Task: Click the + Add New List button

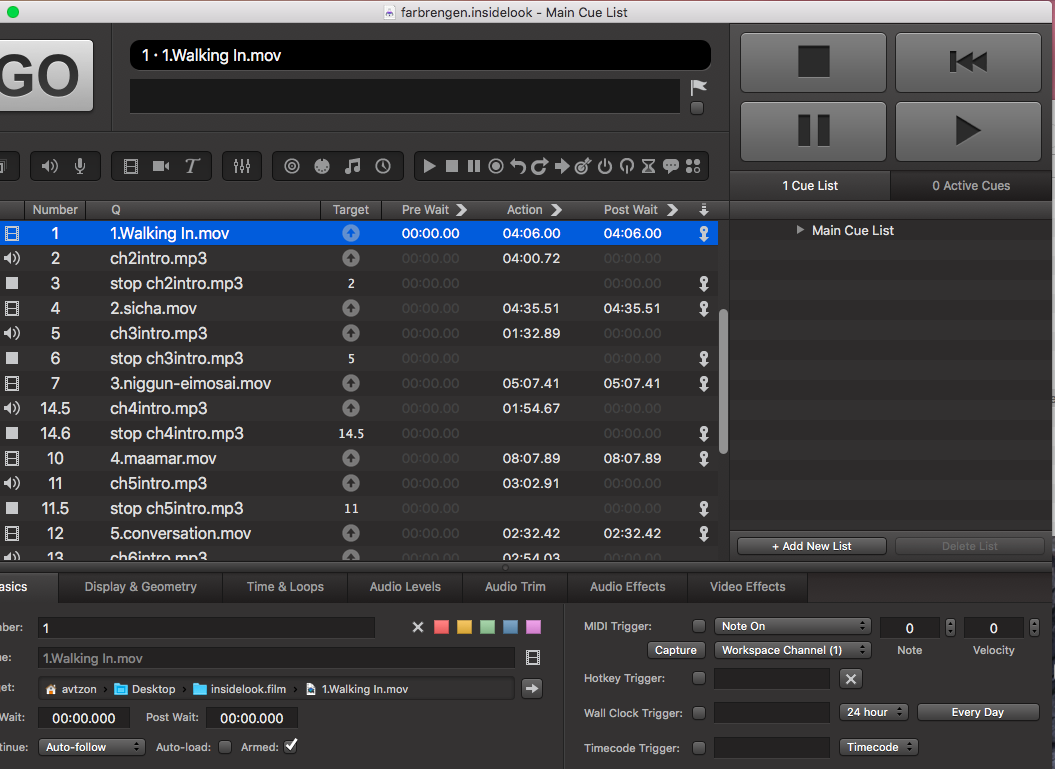Action: pos(811,546)
